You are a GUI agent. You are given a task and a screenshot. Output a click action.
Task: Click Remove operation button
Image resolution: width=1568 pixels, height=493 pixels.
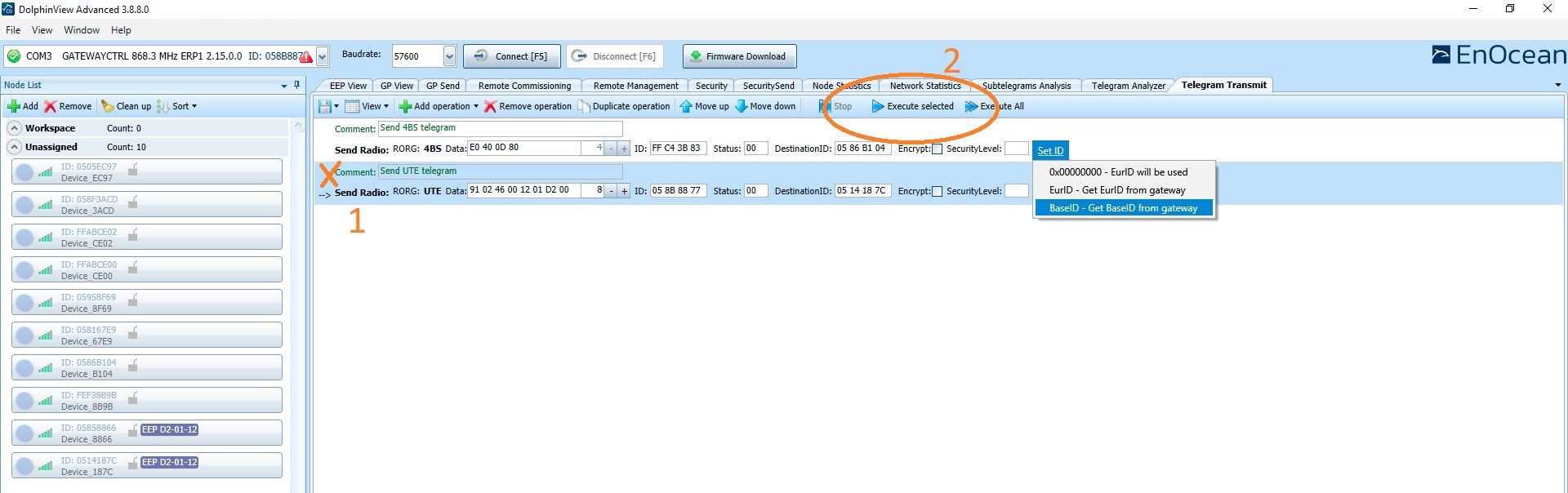[x=528, y=106]
